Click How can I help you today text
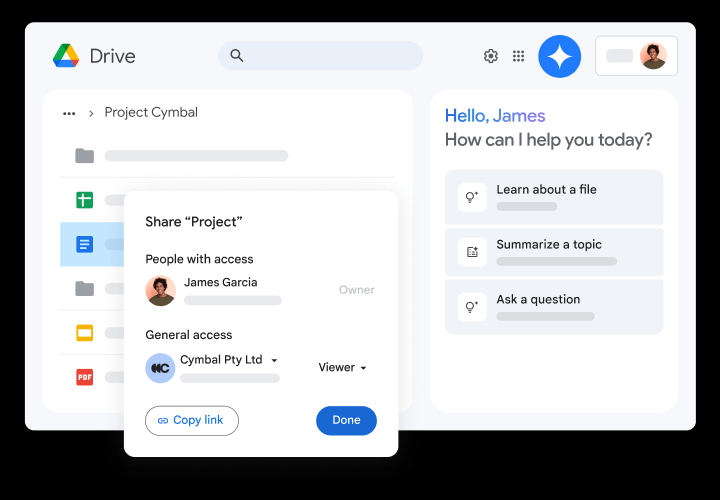This screenshot has width=720, height=500. click(x=548, y=140)
